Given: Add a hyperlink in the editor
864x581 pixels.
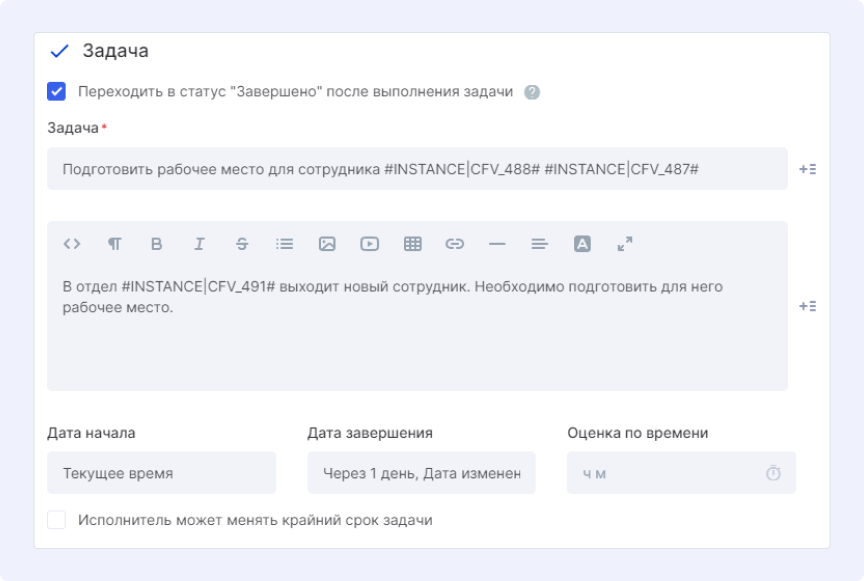Looking at the screenshot, I should tap(455, 243).
